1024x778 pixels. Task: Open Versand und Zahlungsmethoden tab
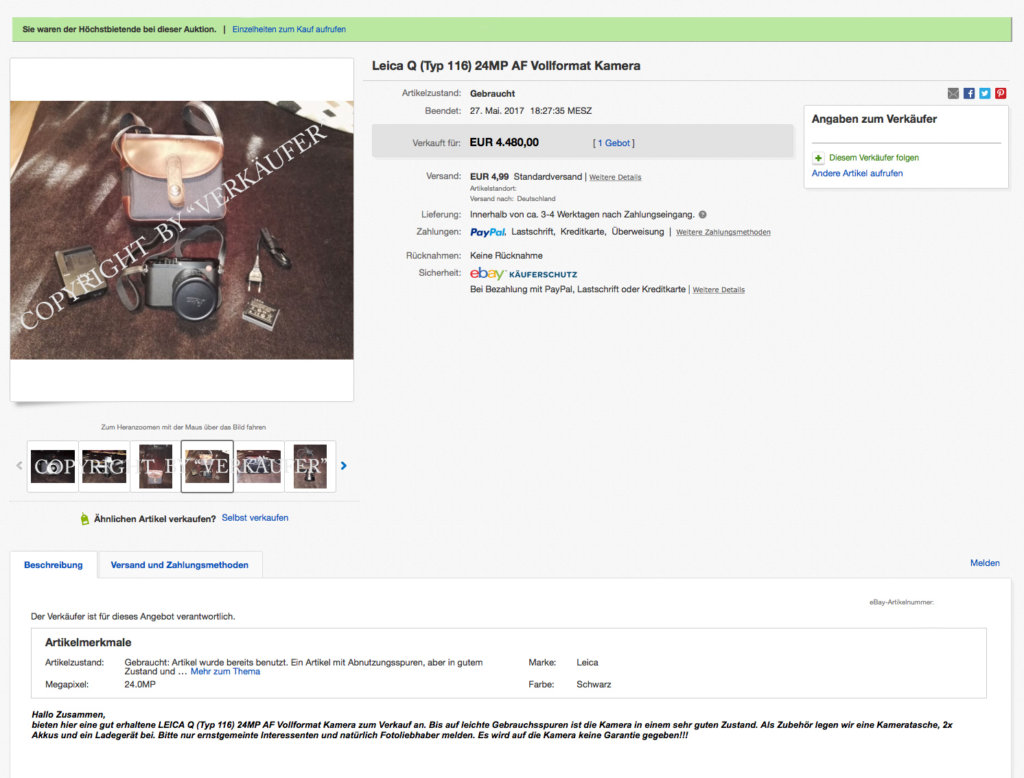[x=180, y=565]
